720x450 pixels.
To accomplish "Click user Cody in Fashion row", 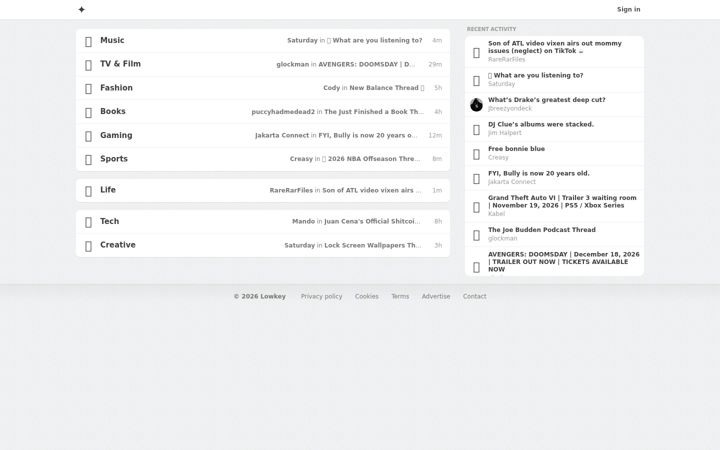I will [332, 88].
